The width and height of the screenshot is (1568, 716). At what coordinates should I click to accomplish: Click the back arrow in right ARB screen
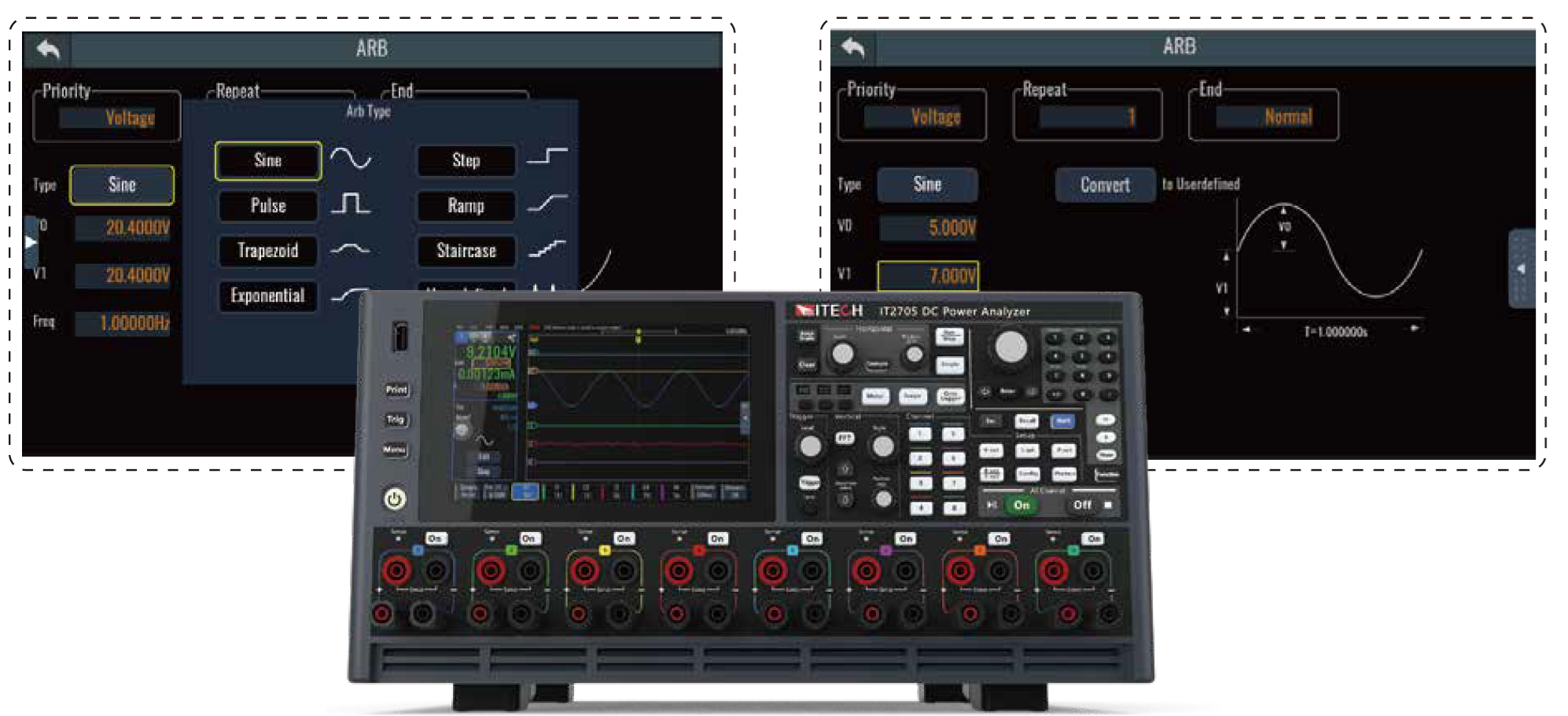[x=852, y=47]
